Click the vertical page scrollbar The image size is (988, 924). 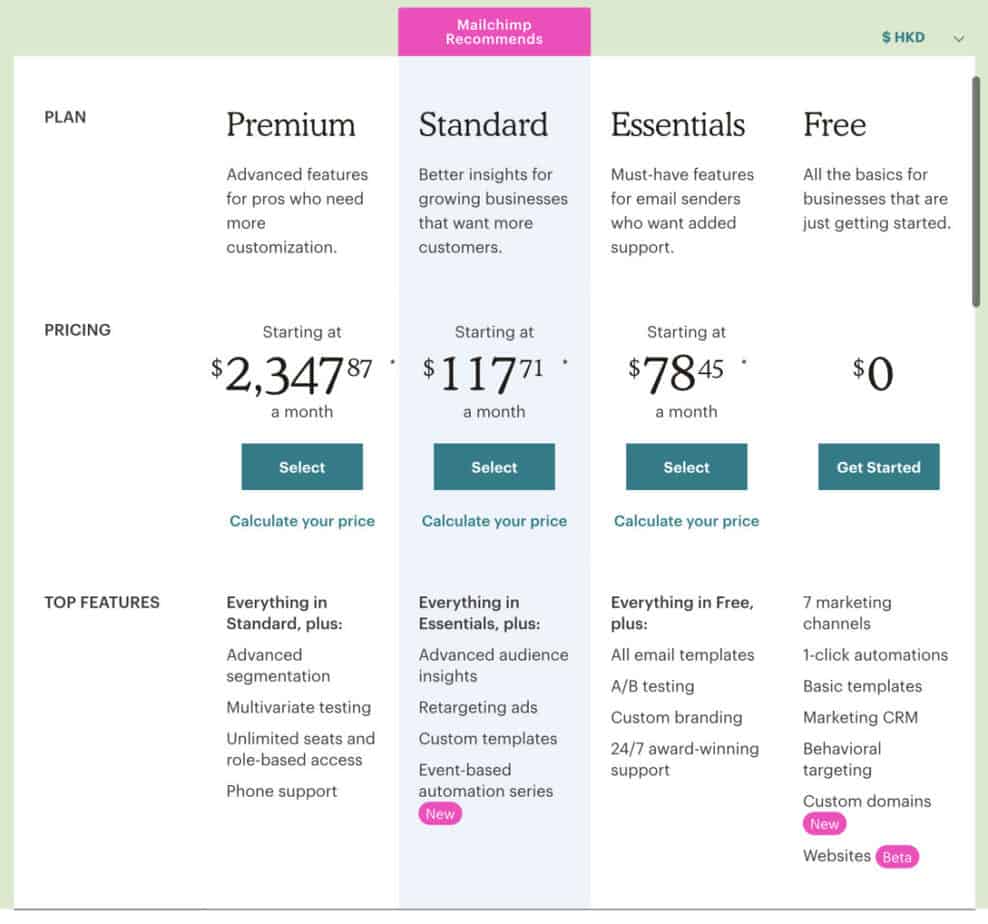976,190
